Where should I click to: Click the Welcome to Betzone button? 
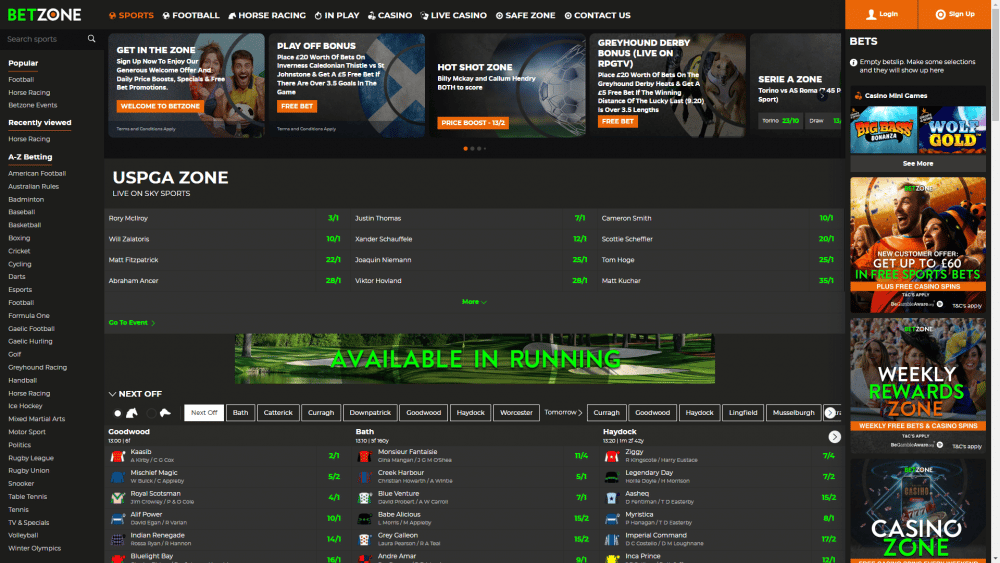tap(160, 106)
